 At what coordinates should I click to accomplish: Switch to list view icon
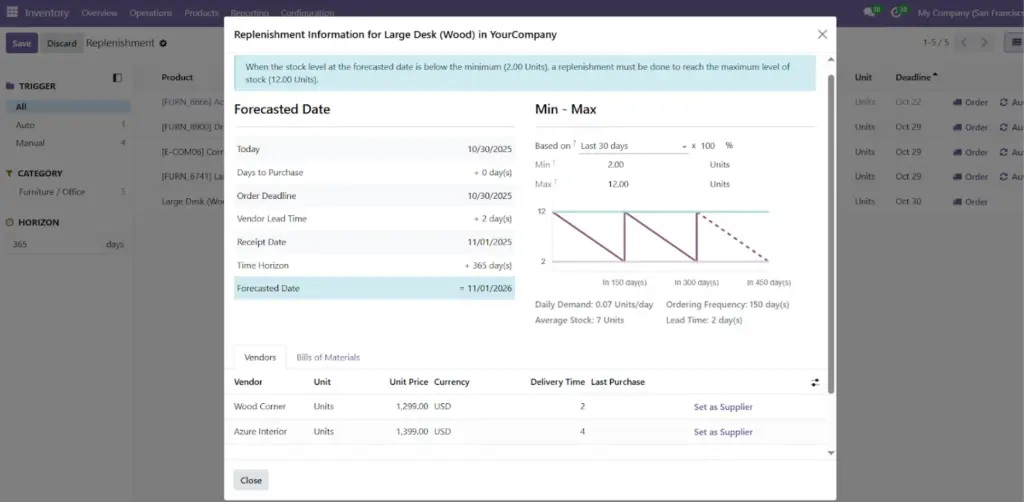(1016, 43)
